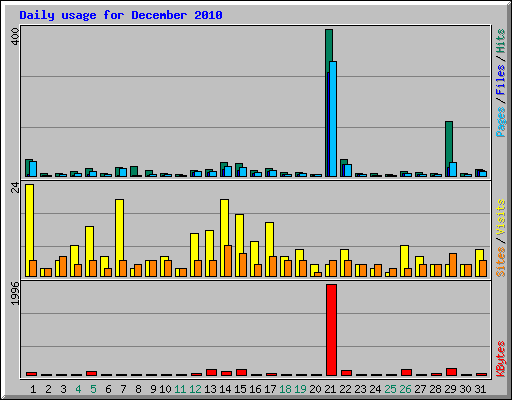Screen dimensions: 512x400
Task: Click the 1996 axis label
Action: pyautogui.click(x=15, y=293)
